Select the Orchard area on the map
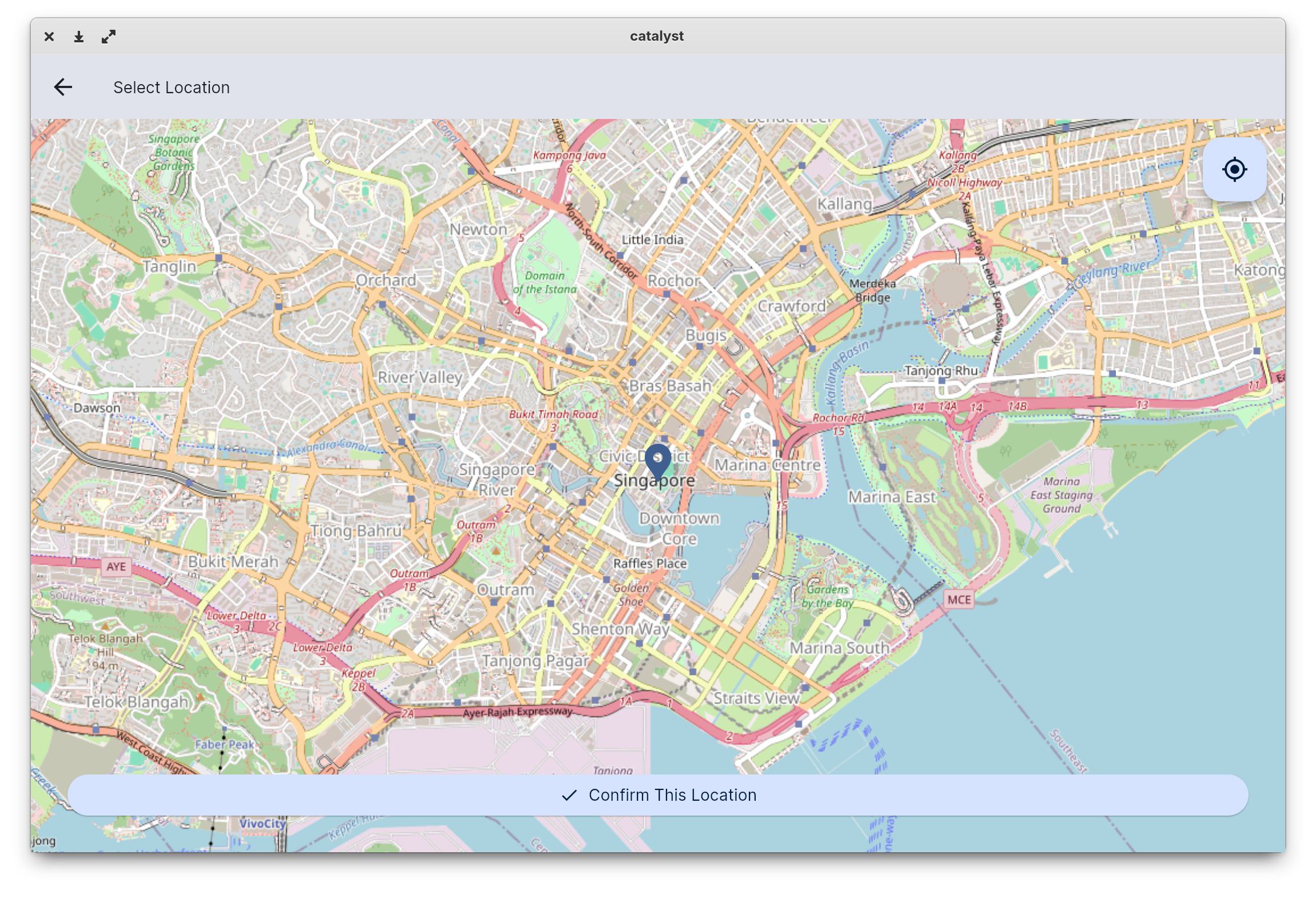 (x=386, y=280)
